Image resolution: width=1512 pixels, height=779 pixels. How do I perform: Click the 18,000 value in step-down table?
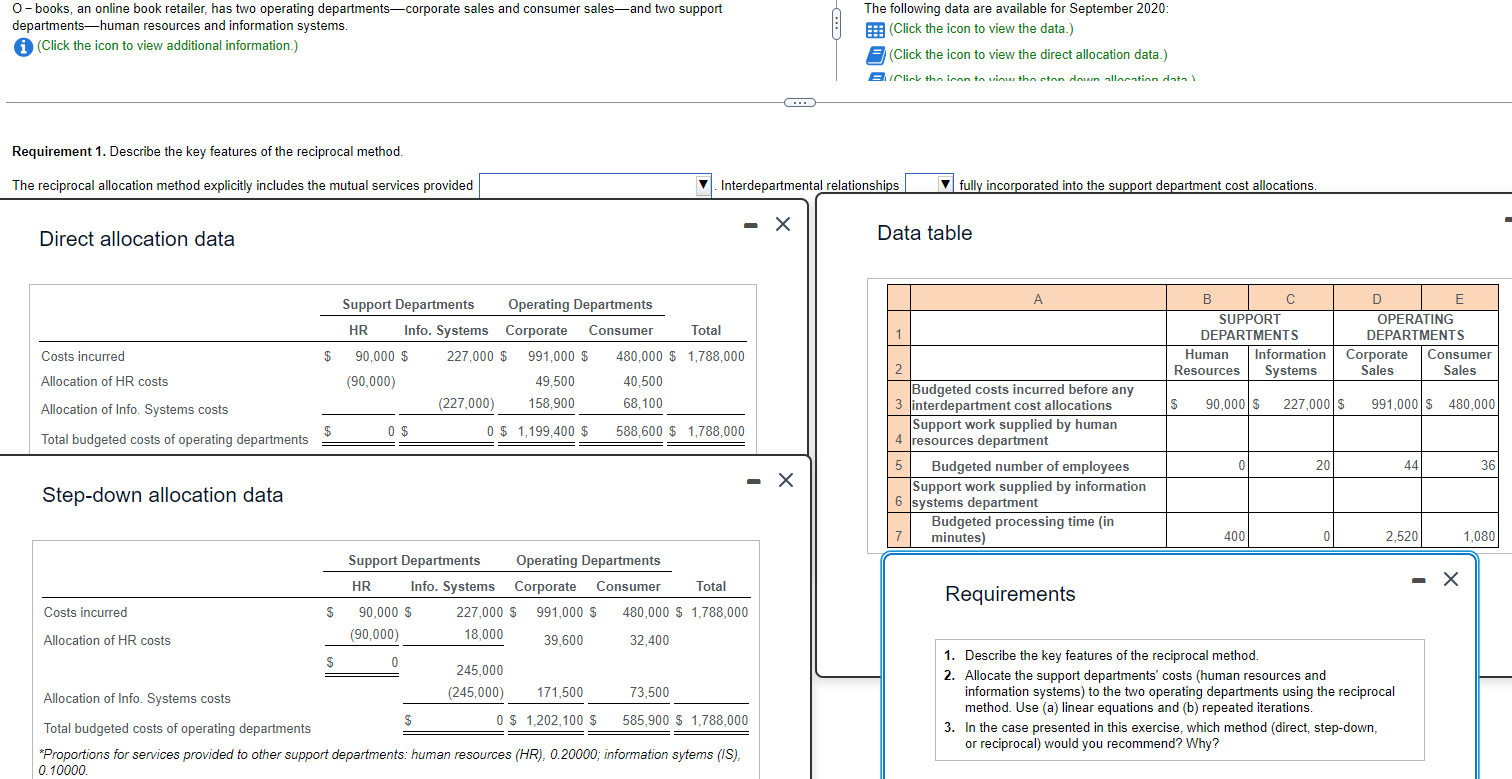point(484,635)
